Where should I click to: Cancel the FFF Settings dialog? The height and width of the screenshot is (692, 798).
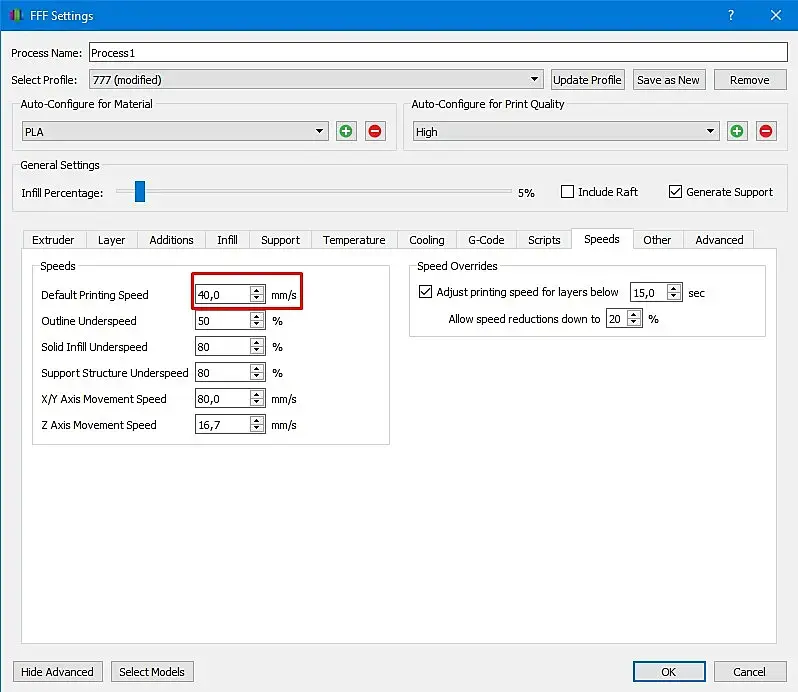click(750, 672)
